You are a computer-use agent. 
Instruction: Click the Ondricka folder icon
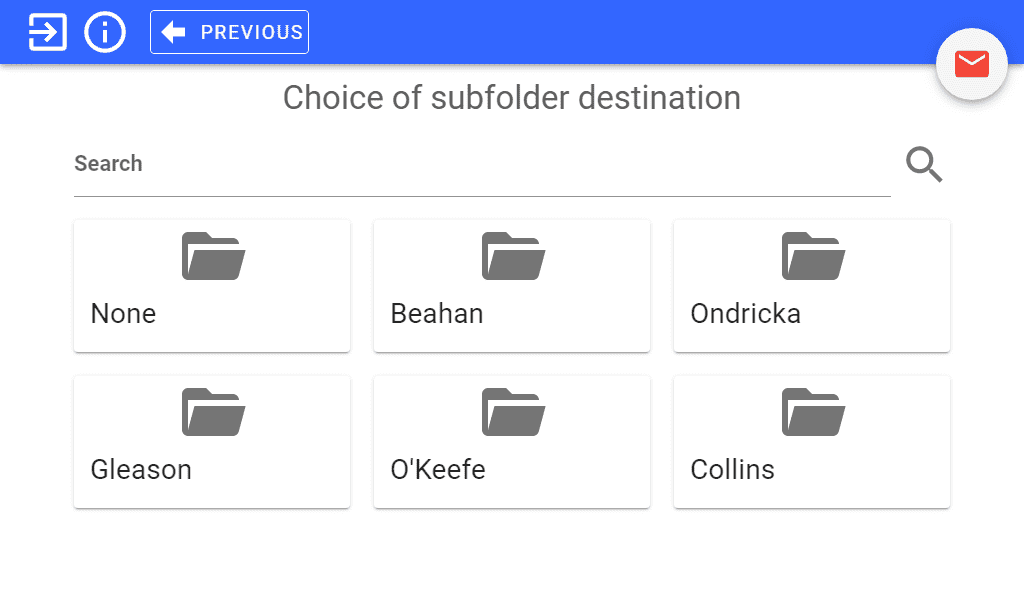[x=813, y=256]
